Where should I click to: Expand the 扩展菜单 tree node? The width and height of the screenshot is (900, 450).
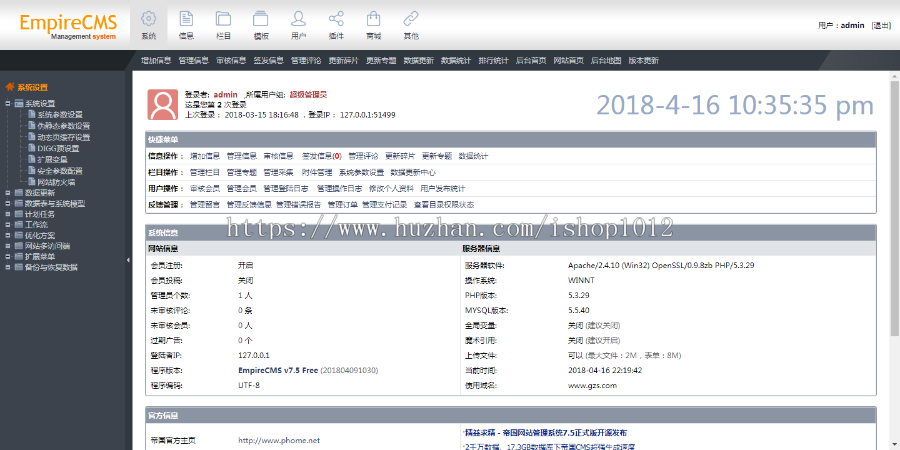[x=8, y=257]
